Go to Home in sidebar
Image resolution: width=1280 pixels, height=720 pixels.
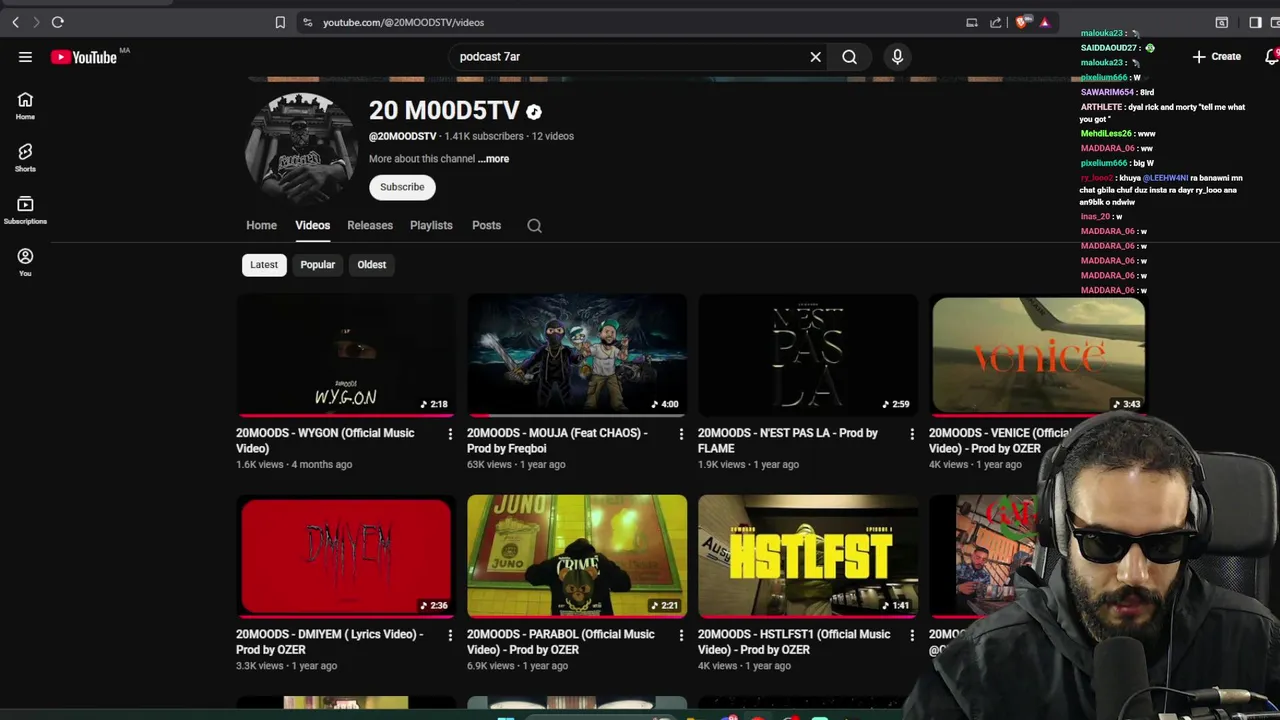tap(25, 106)
